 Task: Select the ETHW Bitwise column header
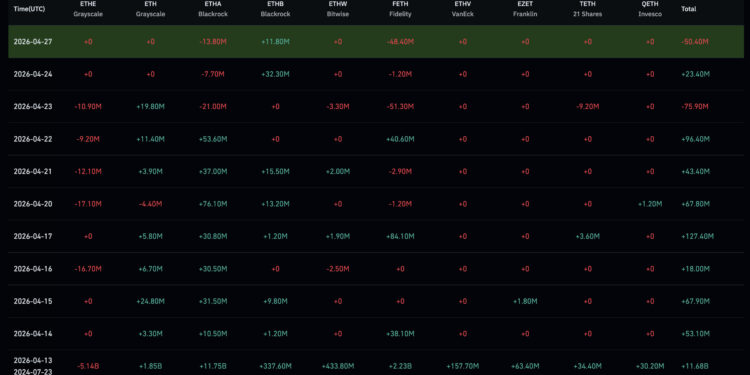point(338,9)
